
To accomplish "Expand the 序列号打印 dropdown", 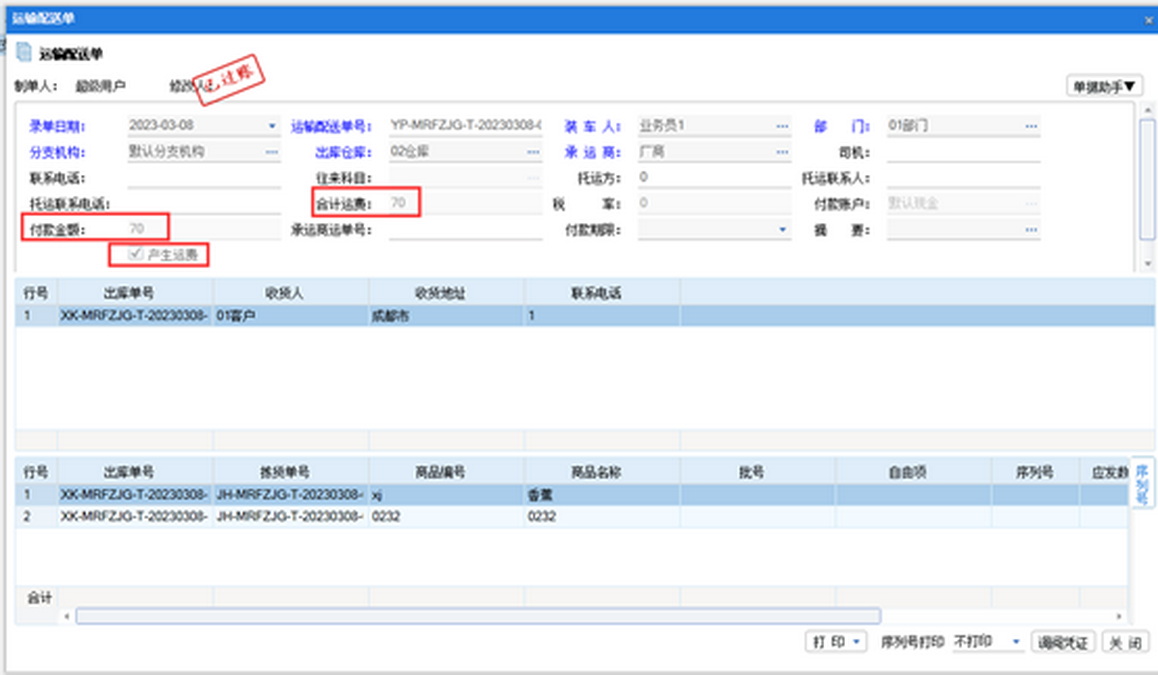I will [x=1017, y=642].
